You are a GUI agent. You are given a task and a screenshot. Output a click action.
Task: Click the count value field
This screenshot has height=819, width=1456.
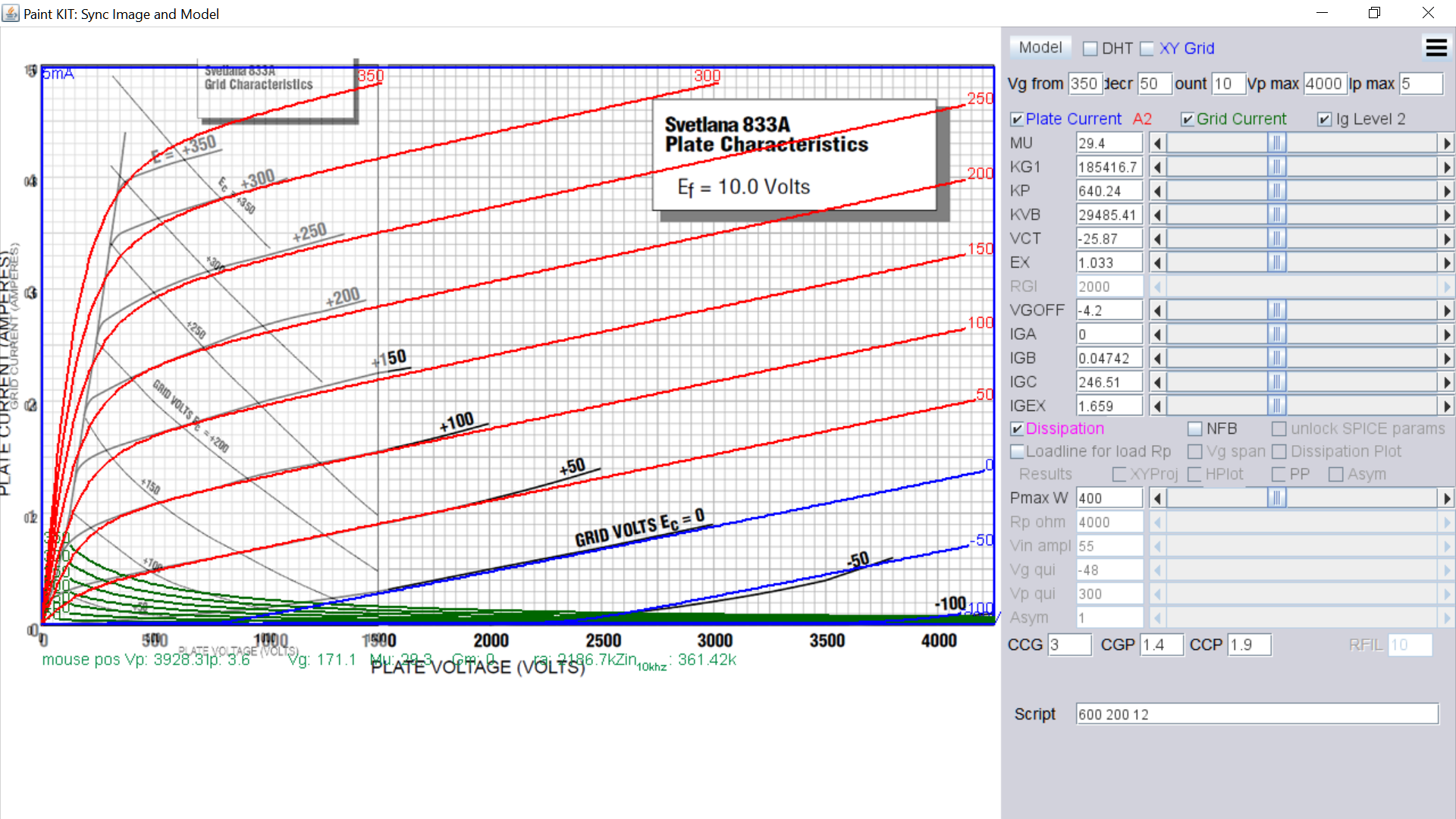(x=1228, y=84)
